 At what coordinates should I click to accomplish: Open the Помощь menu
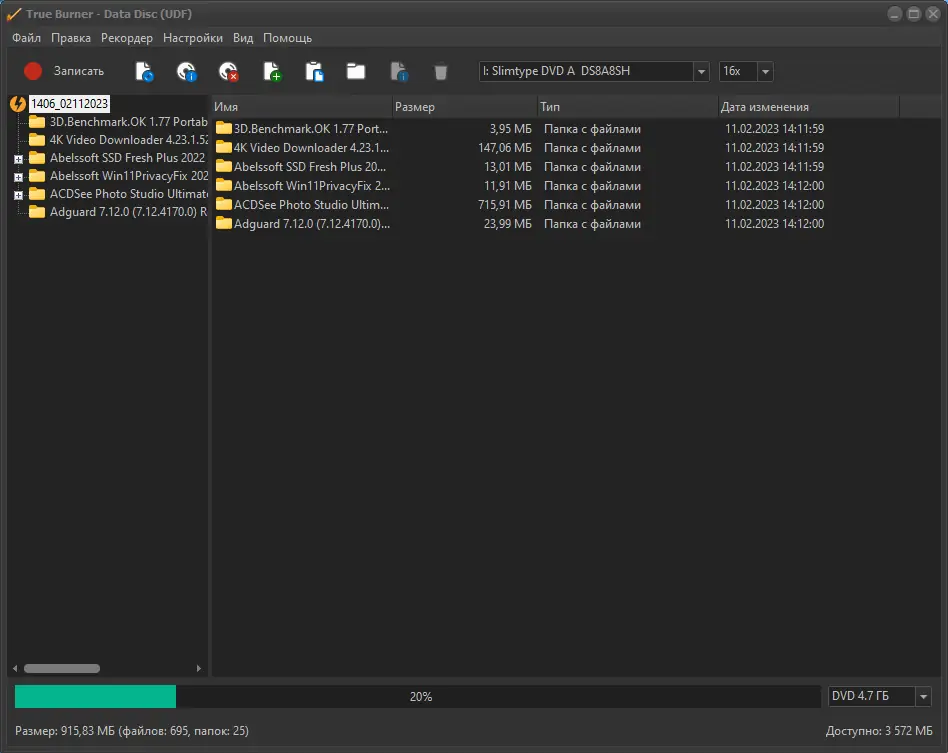[x=288, y=38]
